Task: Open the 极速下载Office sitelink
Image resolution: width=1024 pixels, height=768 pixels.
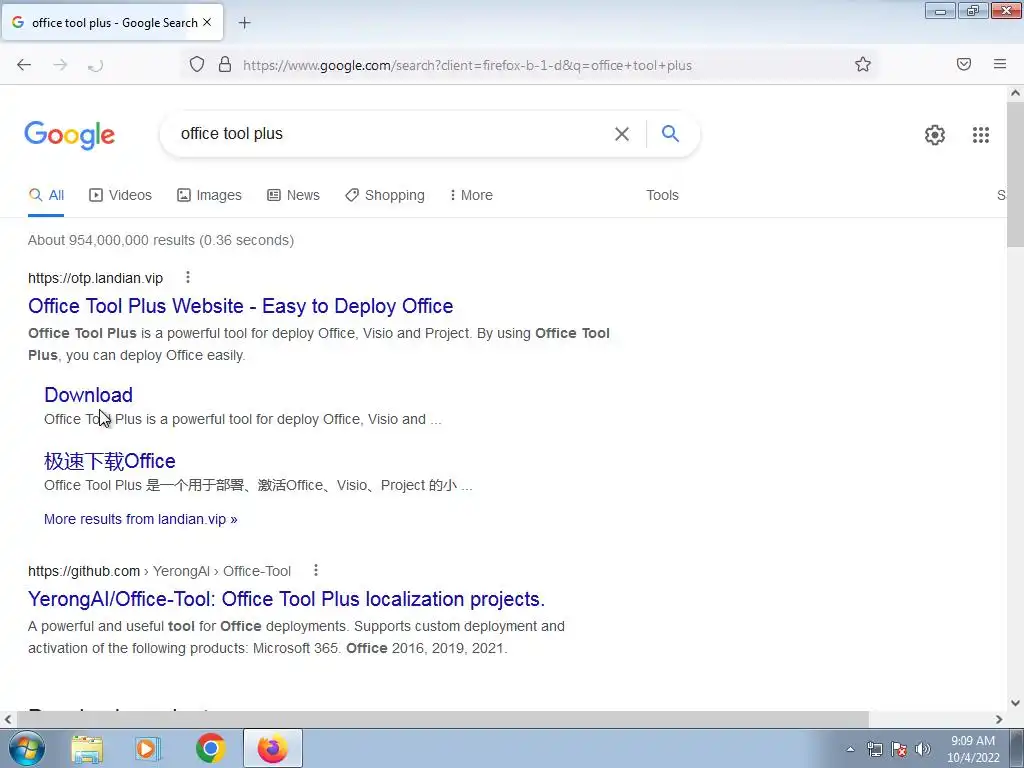Action: coord(110,461)
